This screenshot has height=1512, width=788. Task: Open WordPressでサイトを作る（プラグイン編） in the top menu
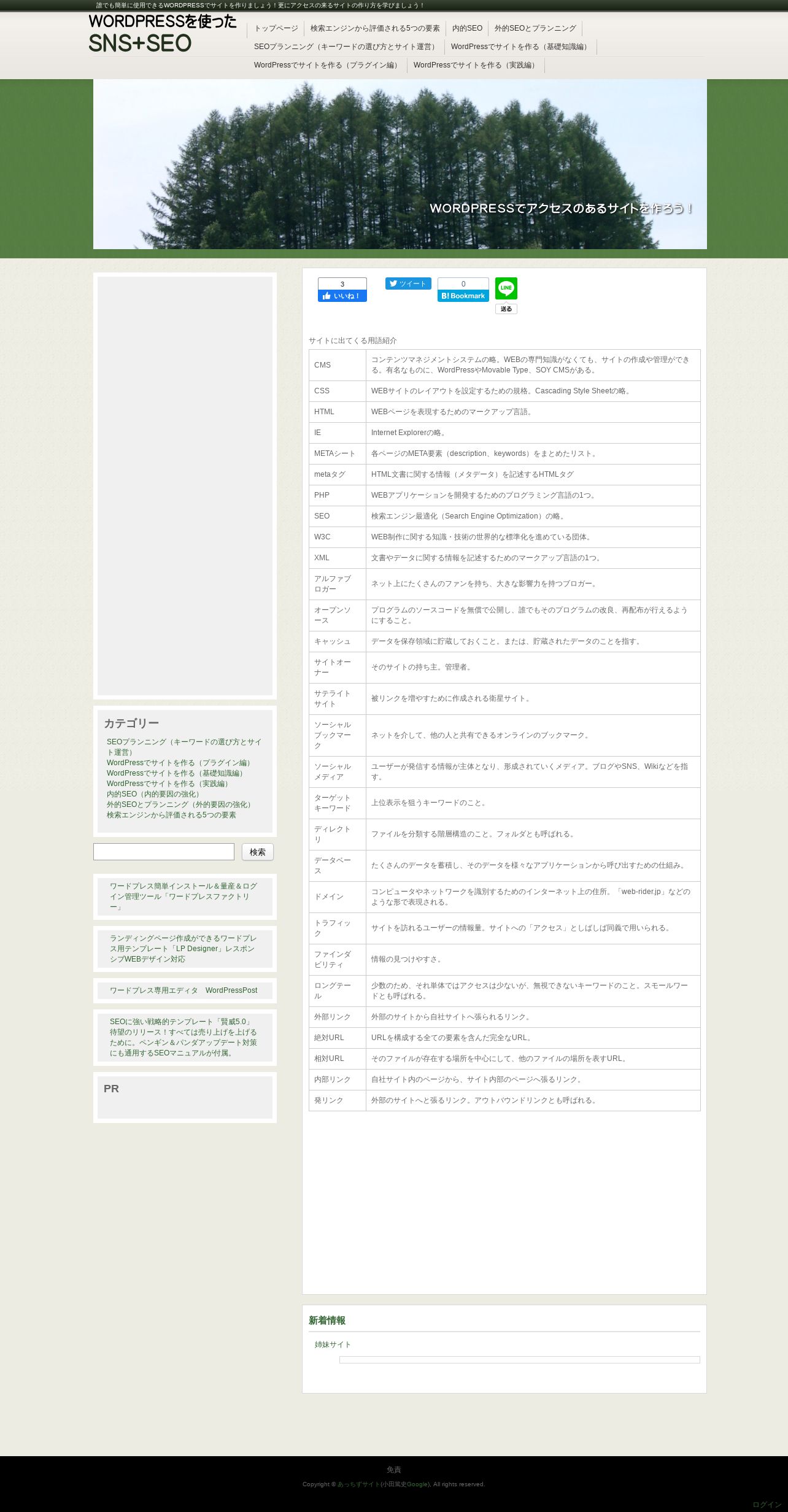click(327, 65)
